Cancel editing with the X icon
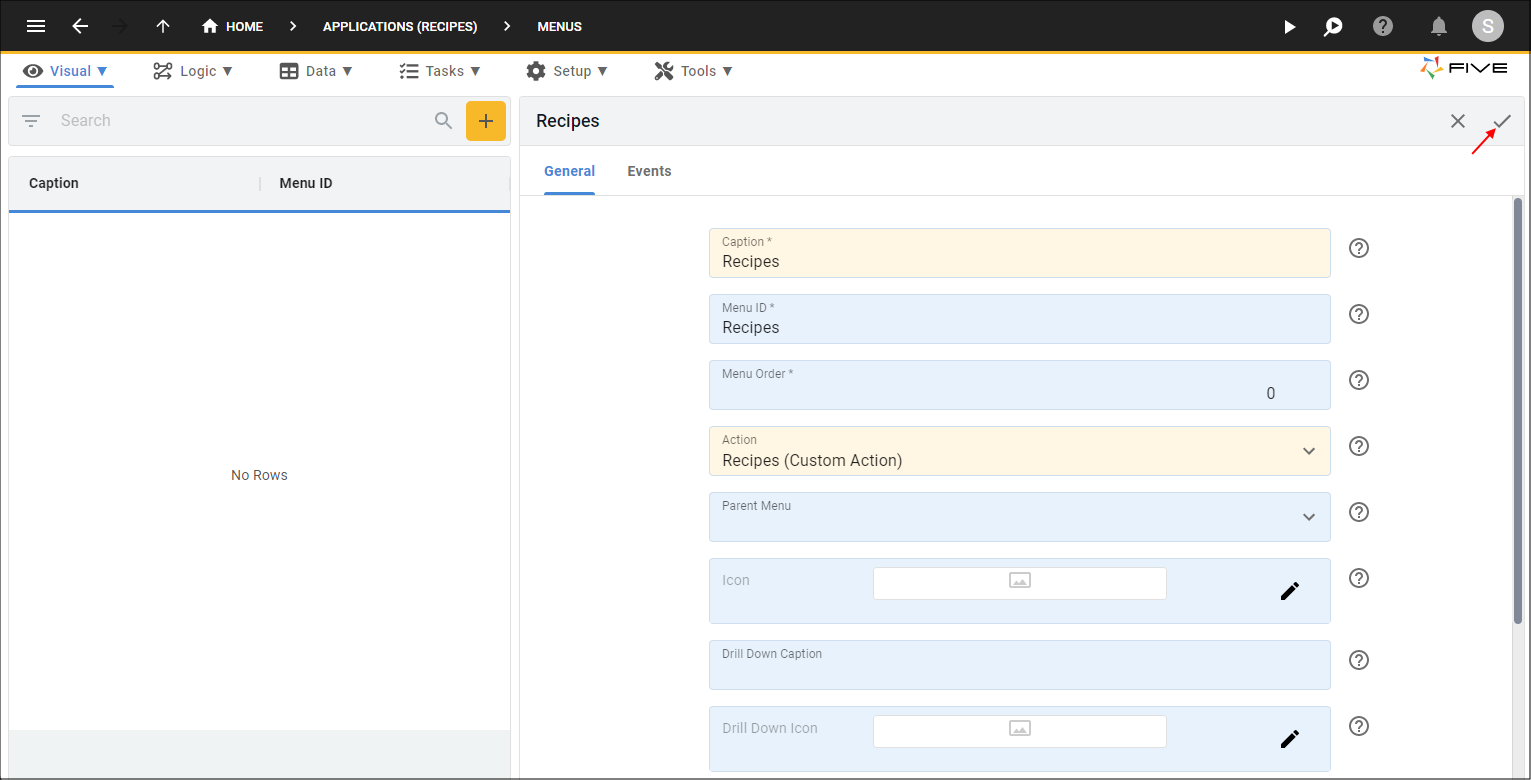The width and height of the screenshot is (1531, 780). 1458,121
